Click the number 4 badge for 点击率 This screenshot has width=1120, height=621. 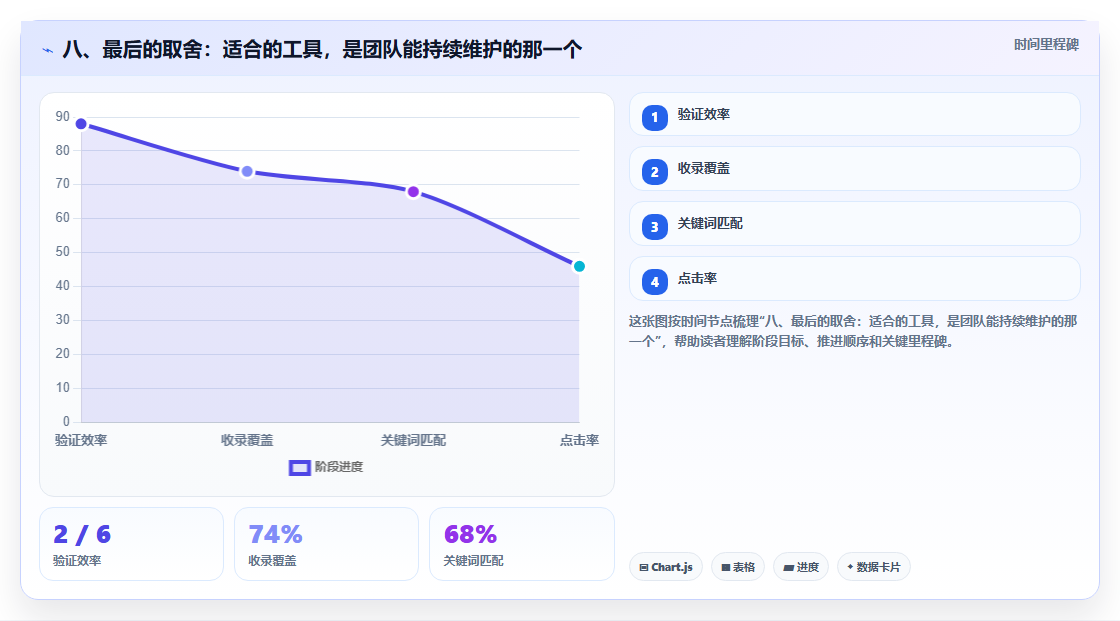coord(654,282)
